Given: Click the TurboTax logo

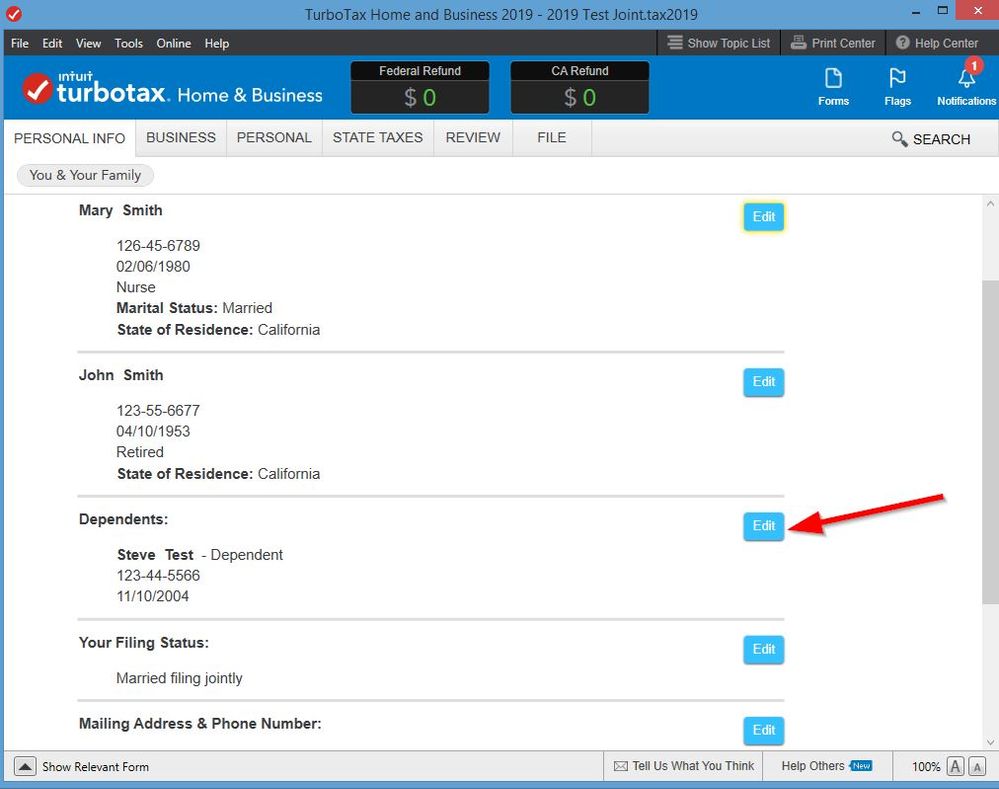Looking at the screenshot, I should coord(172,89).
